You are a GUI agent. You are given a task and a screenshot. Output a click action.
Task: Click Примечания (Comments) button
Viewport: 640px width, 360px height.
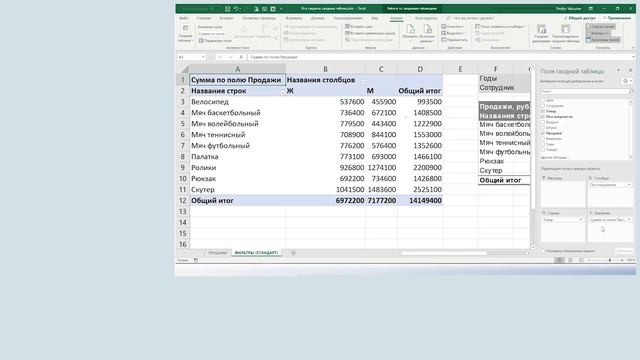(x=617, y=18)
